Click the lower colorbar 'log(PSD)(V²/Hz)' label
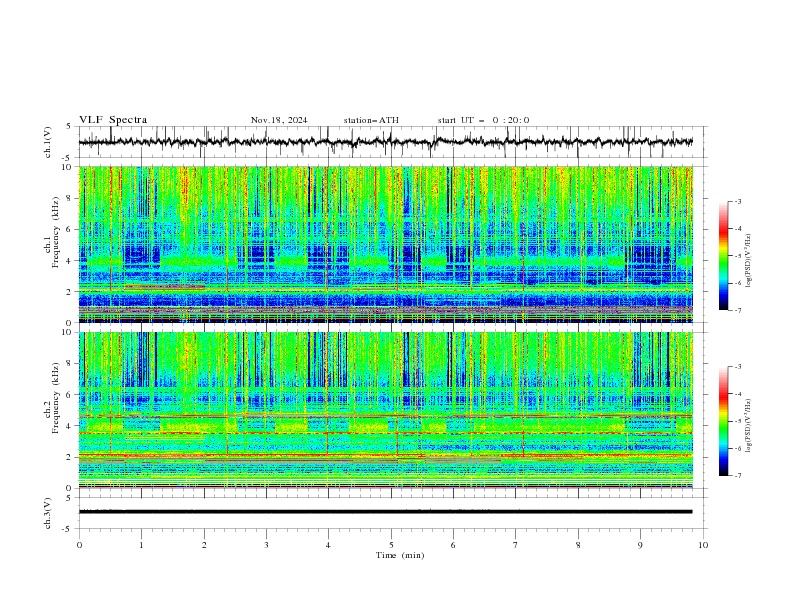Viewport: 792px width, 612px height. 748,425
